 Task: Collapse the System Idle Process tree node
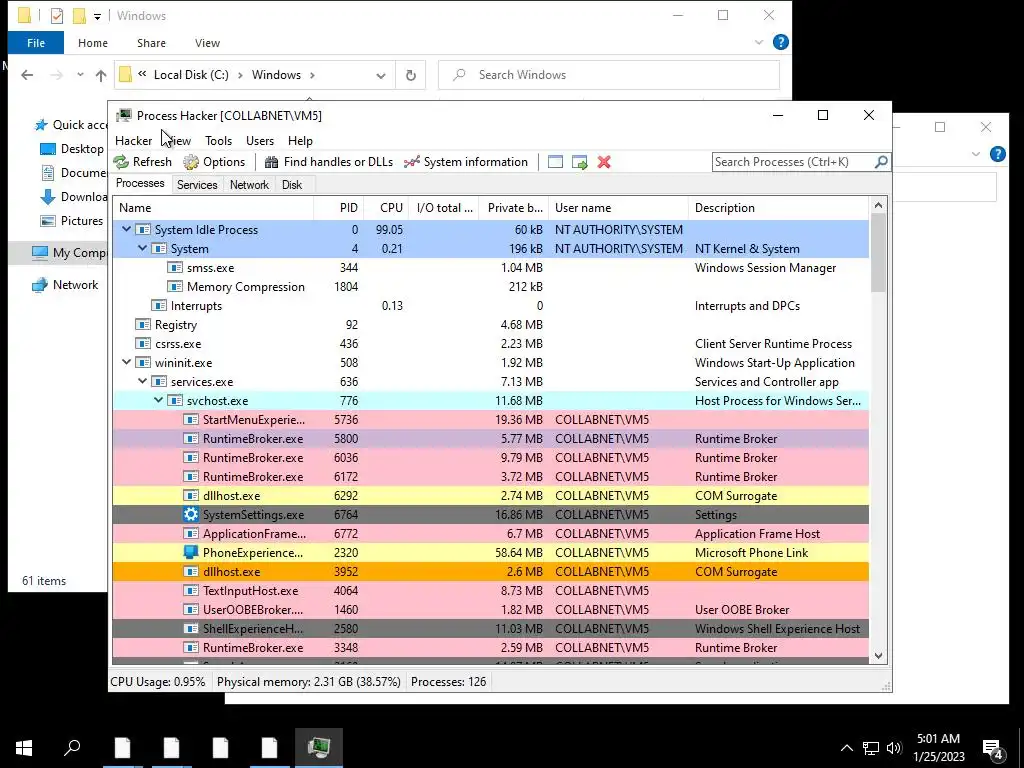(127, 230)
